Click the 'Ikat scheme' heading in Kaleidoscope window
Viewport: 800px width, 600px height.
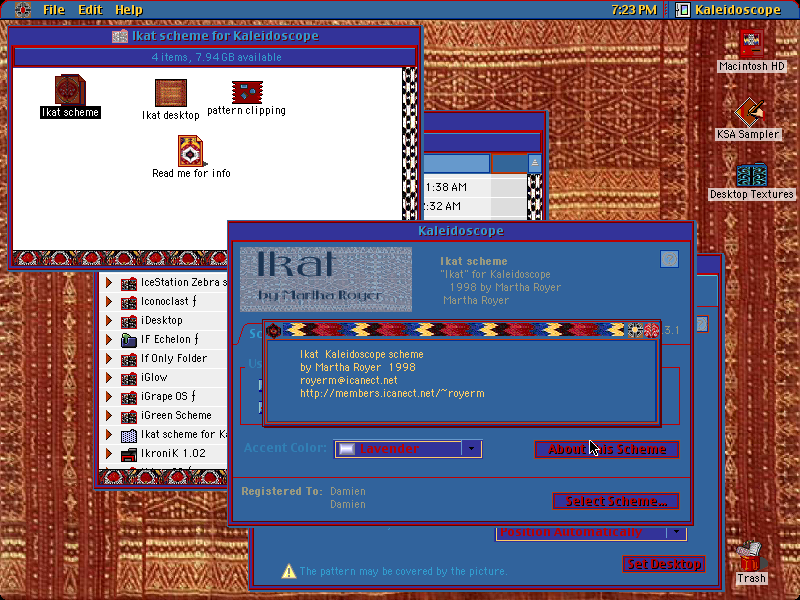[473, 261]
